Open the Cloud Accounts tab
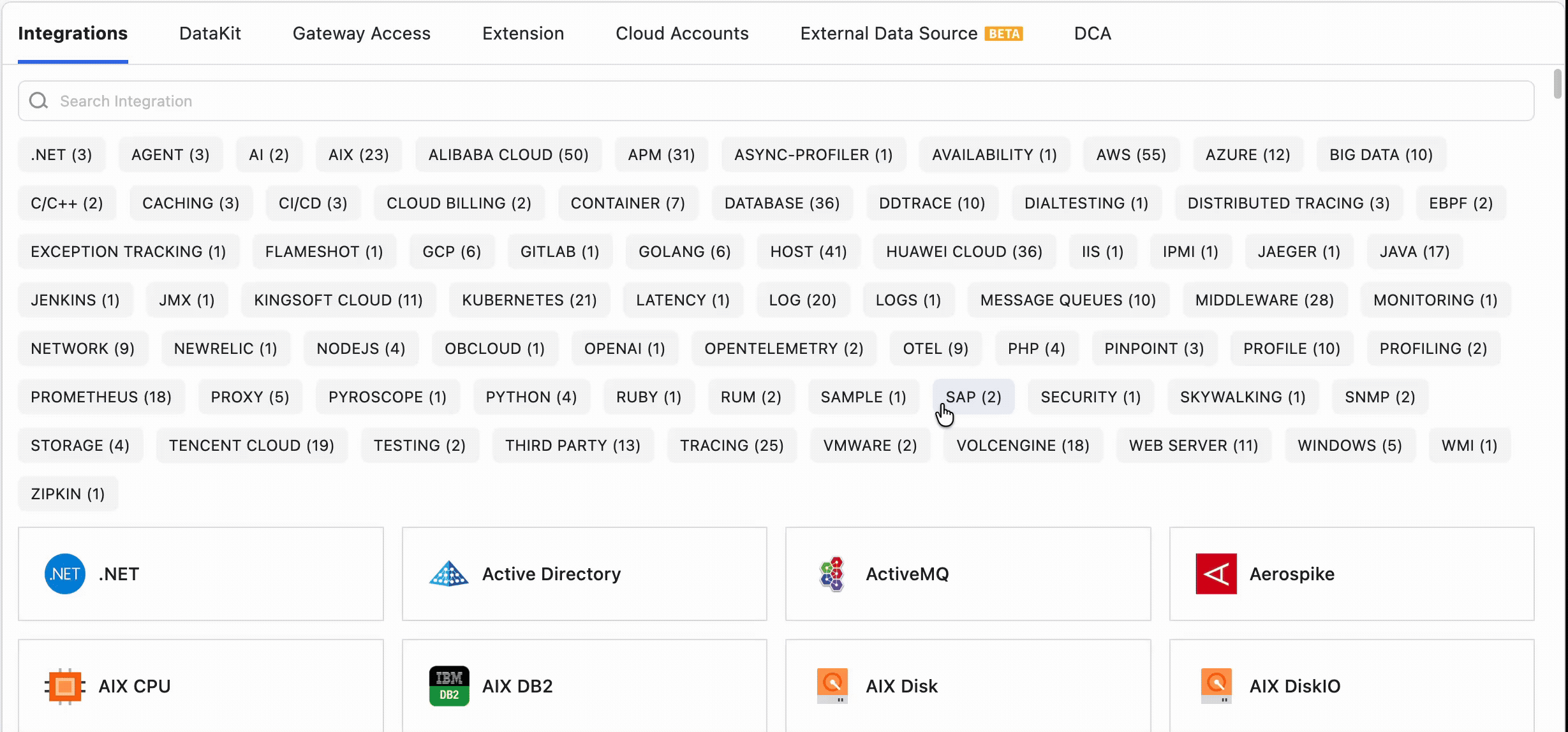 point(682,33)
